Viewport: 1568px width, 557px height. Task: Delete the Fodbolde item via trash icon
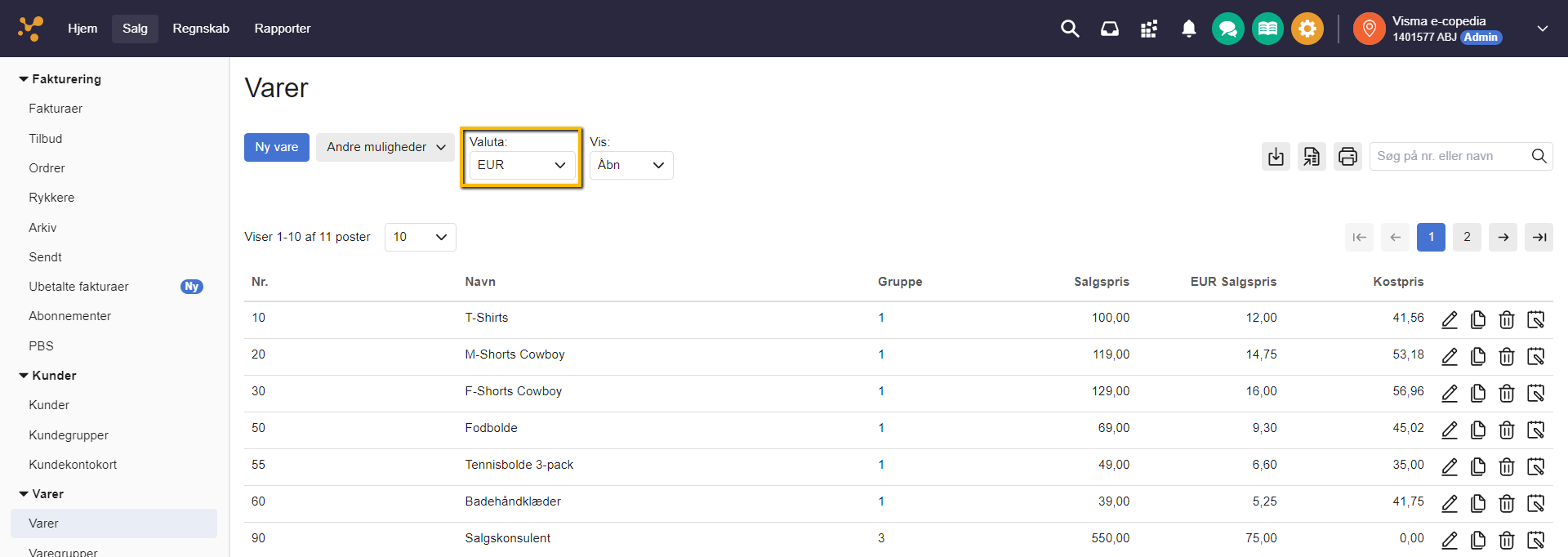click(x=1507, y=430)
